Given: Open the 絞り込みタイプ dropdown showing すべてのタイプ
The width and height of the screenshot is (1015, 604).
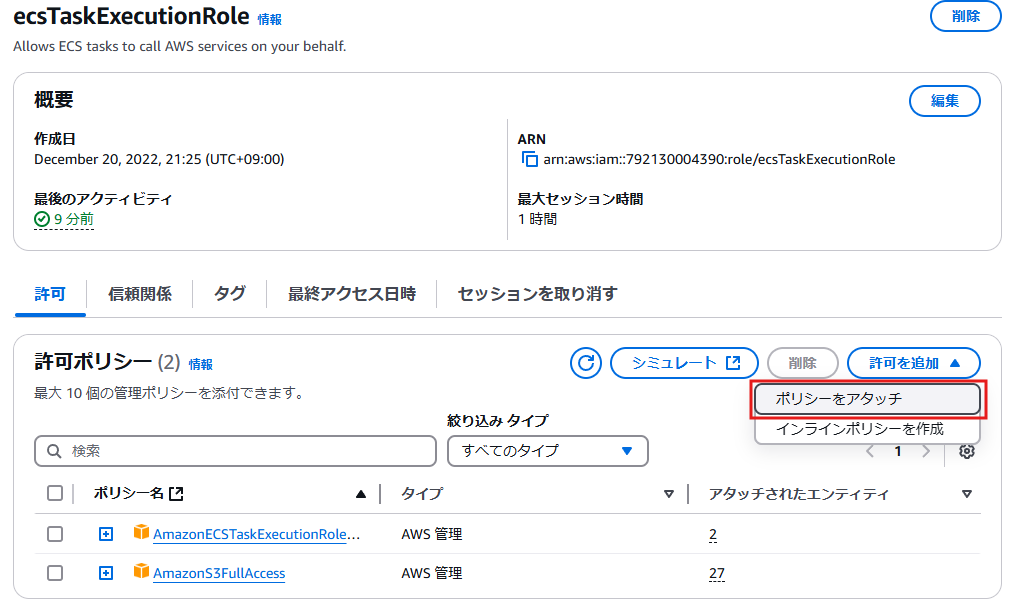Looking at the screenshot, I should click(548, 451).
